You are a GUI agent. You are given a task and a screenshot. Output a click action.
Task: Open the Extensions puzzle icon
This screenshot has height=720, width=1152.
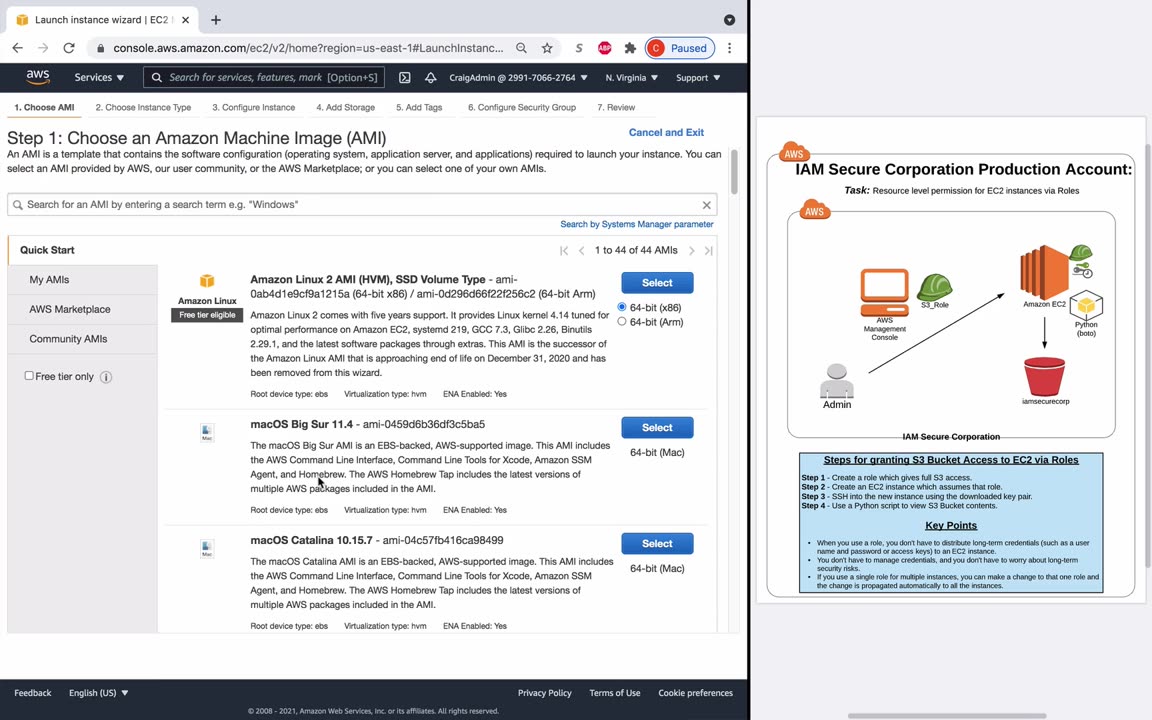click(x=630, y=48)
